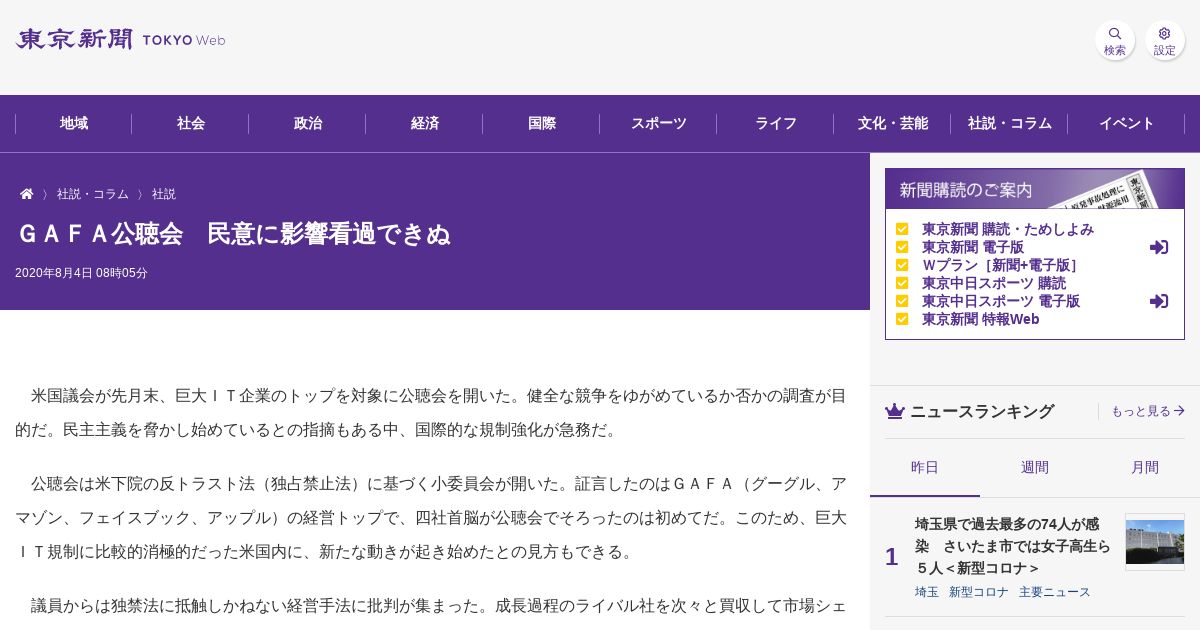Open the スポーツ navigation menu
The height and width of the screenshot is (630, 1200).
tap(659, 123)
